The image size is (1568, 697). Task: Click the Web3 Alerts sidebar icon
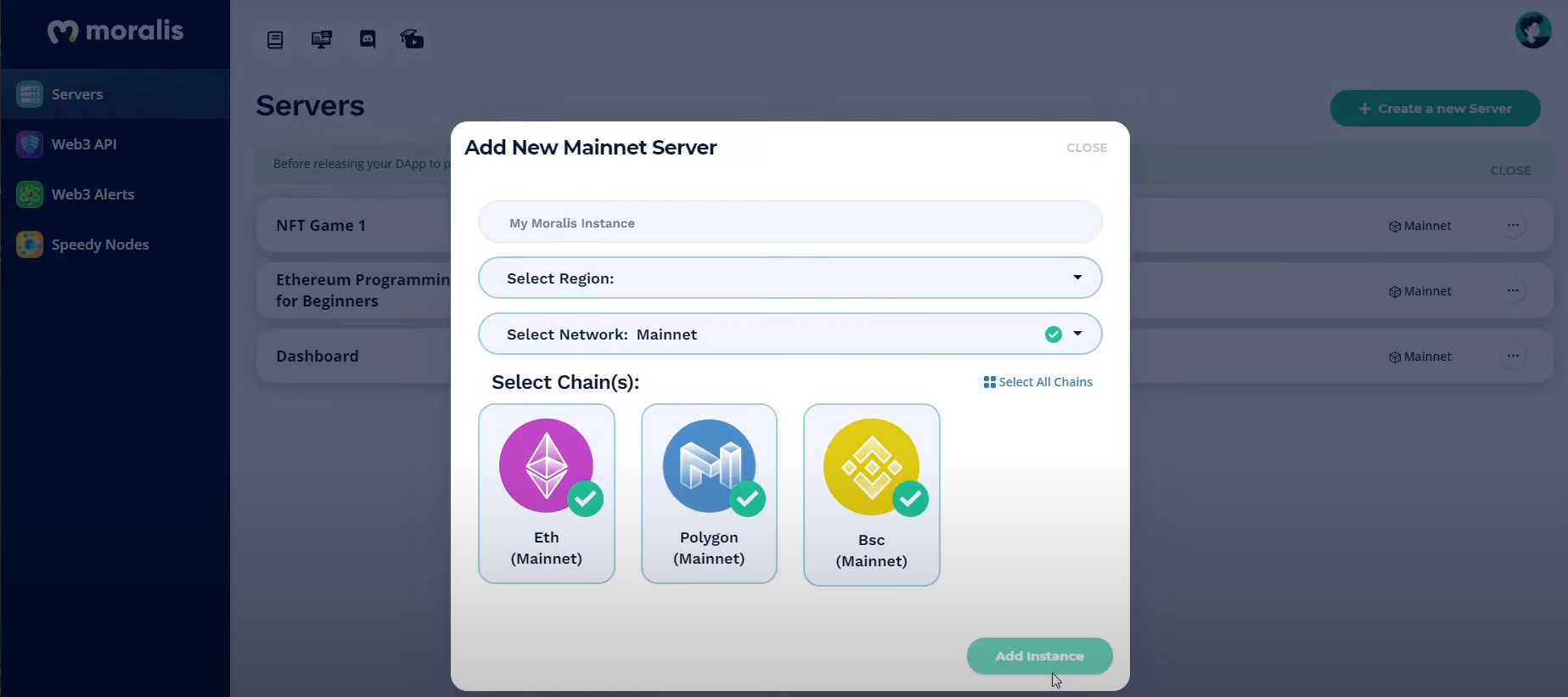30,194
